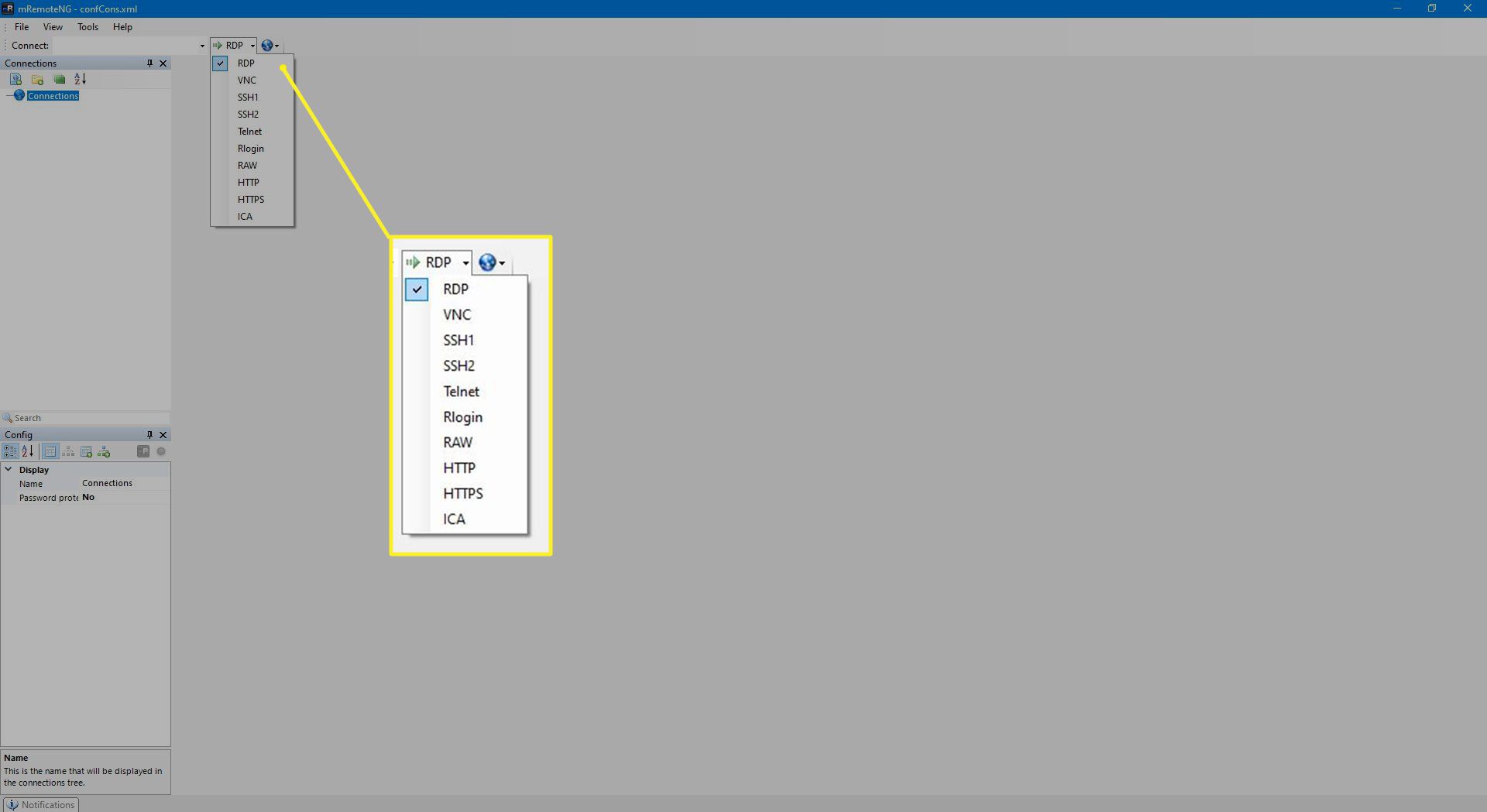
Task: Choose RAW from the protocol list
Action: point(252,166)
